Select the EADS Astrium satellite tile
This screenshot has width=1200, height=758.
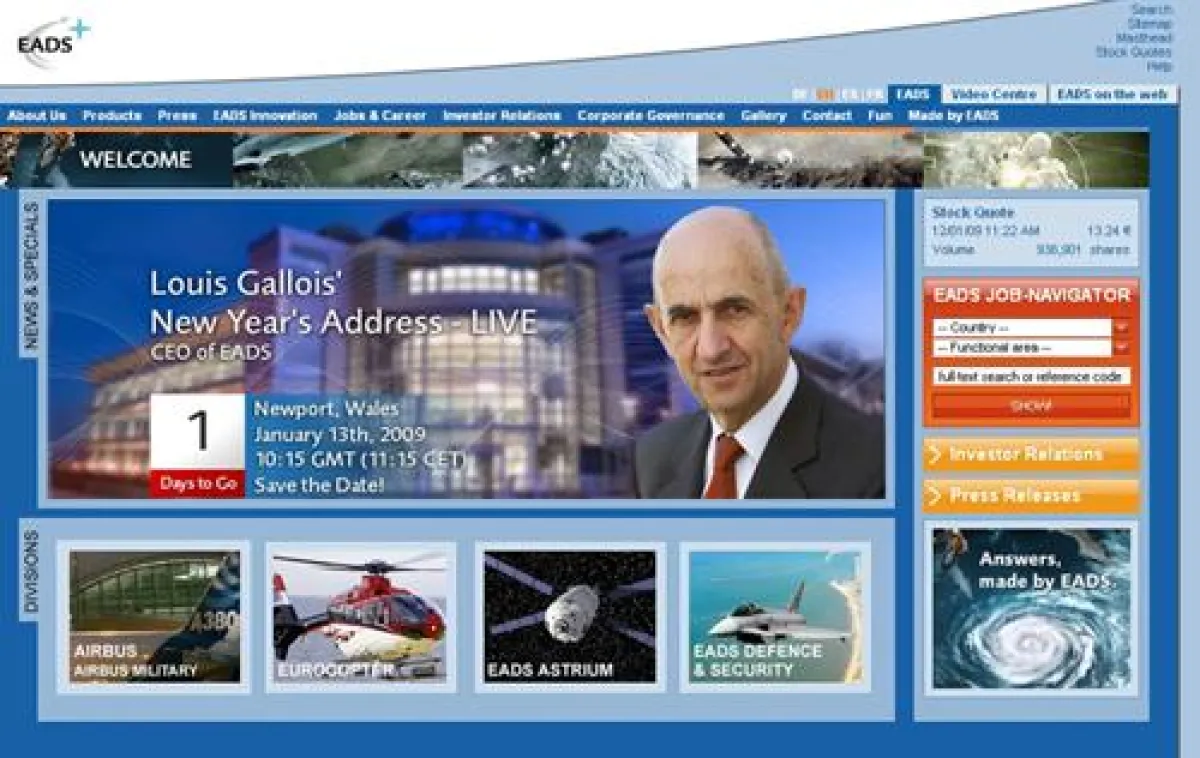point(570,617)
